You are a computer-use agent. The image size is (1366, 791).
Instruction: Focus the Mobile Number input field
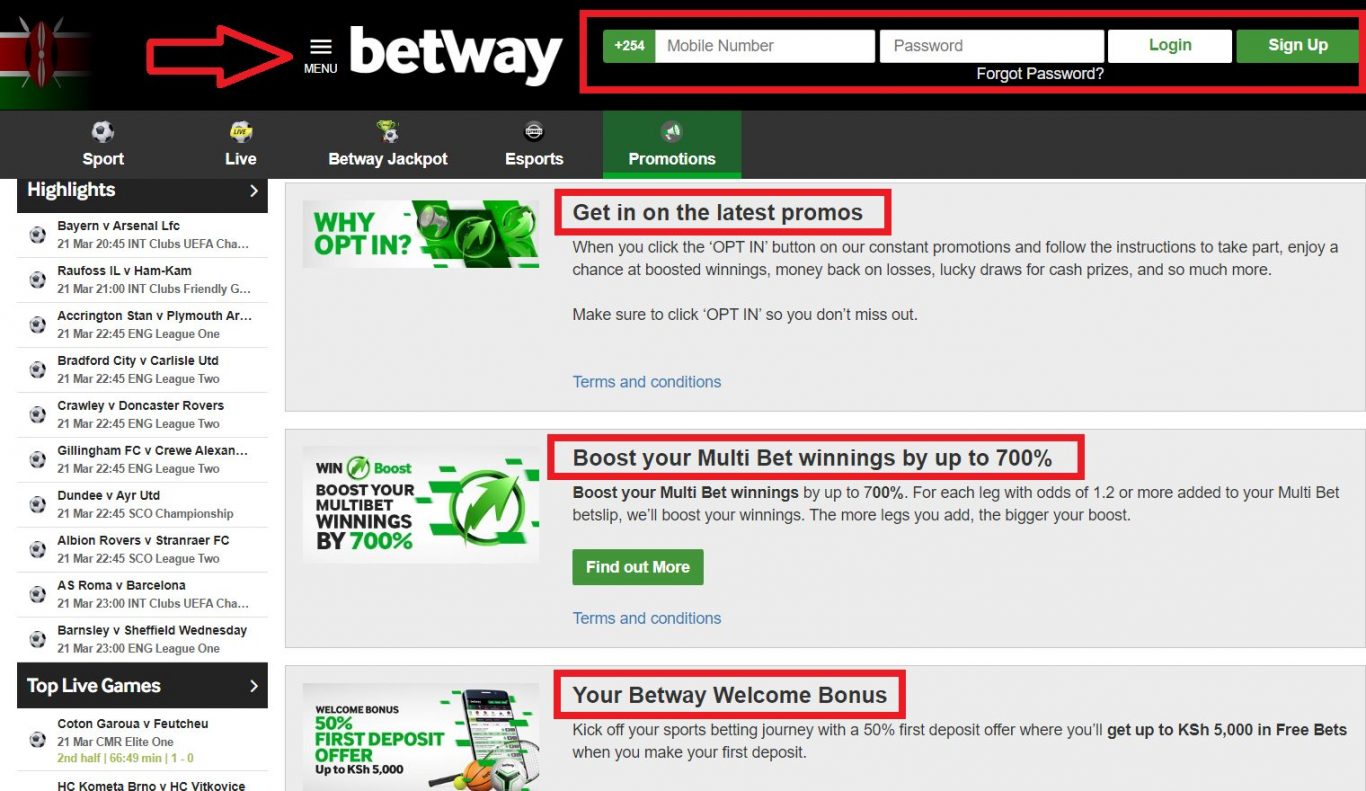click(x=765, y=46)
